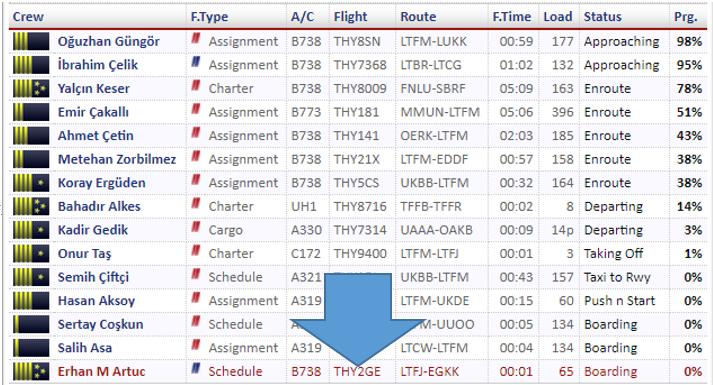The image size is (713, 385).
Task: Sort by the Status column header
Action: coord(603,17)
